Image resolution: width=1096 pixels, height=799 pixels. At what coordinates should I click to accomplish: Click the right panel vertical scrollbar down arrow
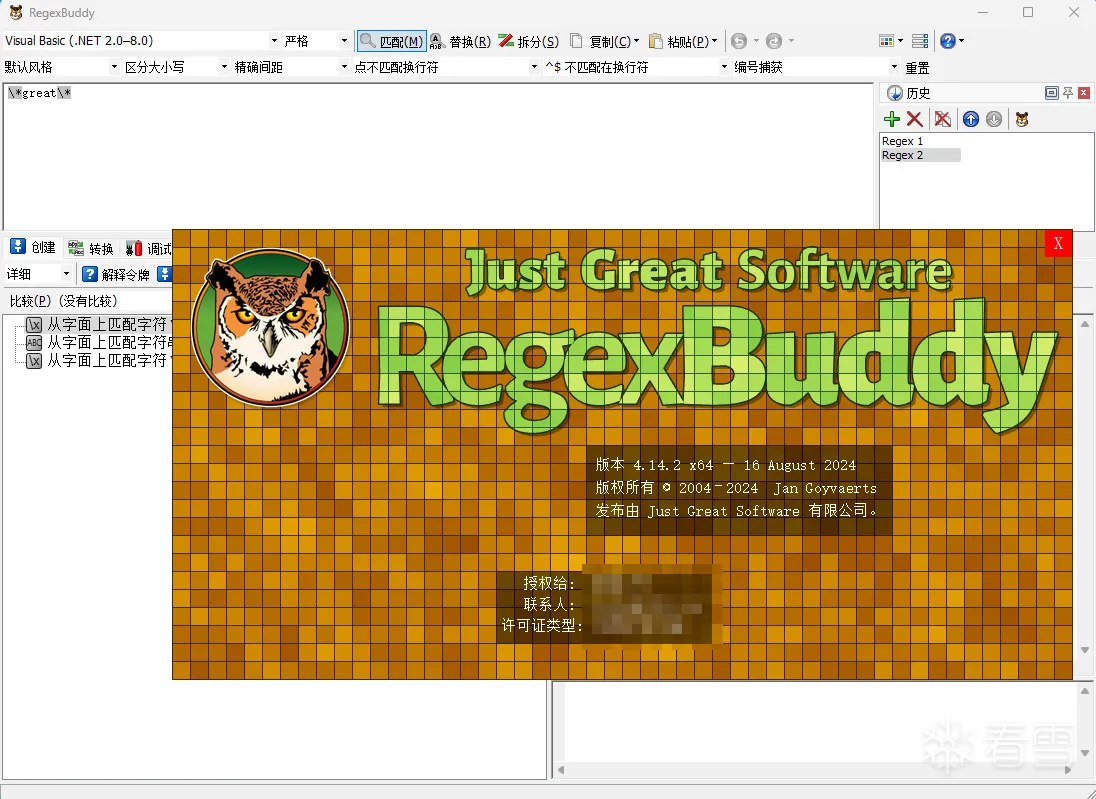(x=1085, y=650)
